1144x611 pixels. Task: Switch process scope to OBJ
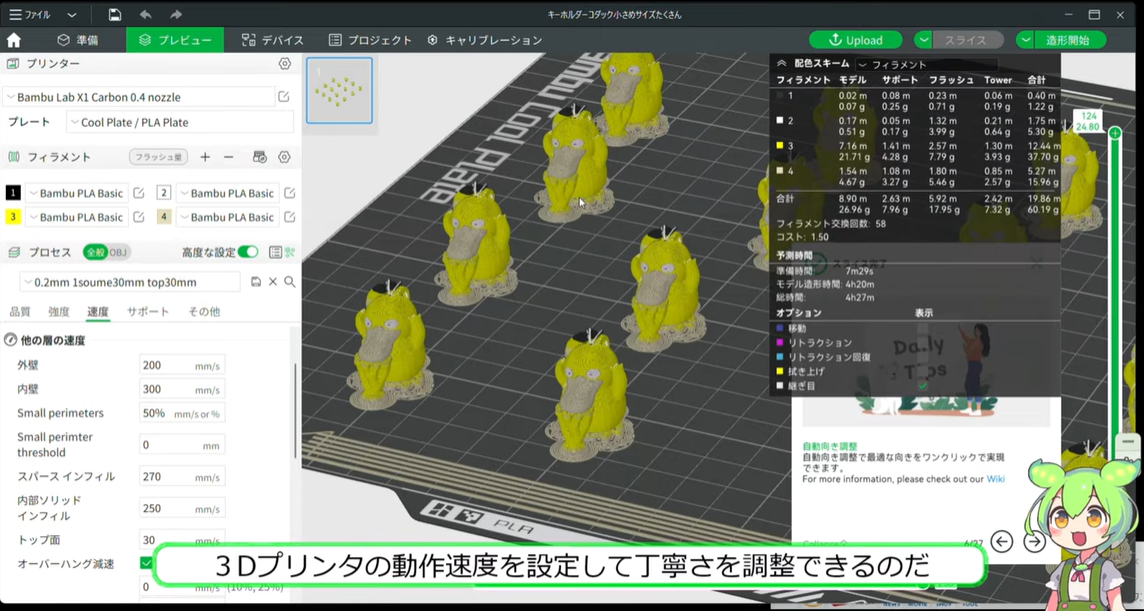tap(118, 252)
